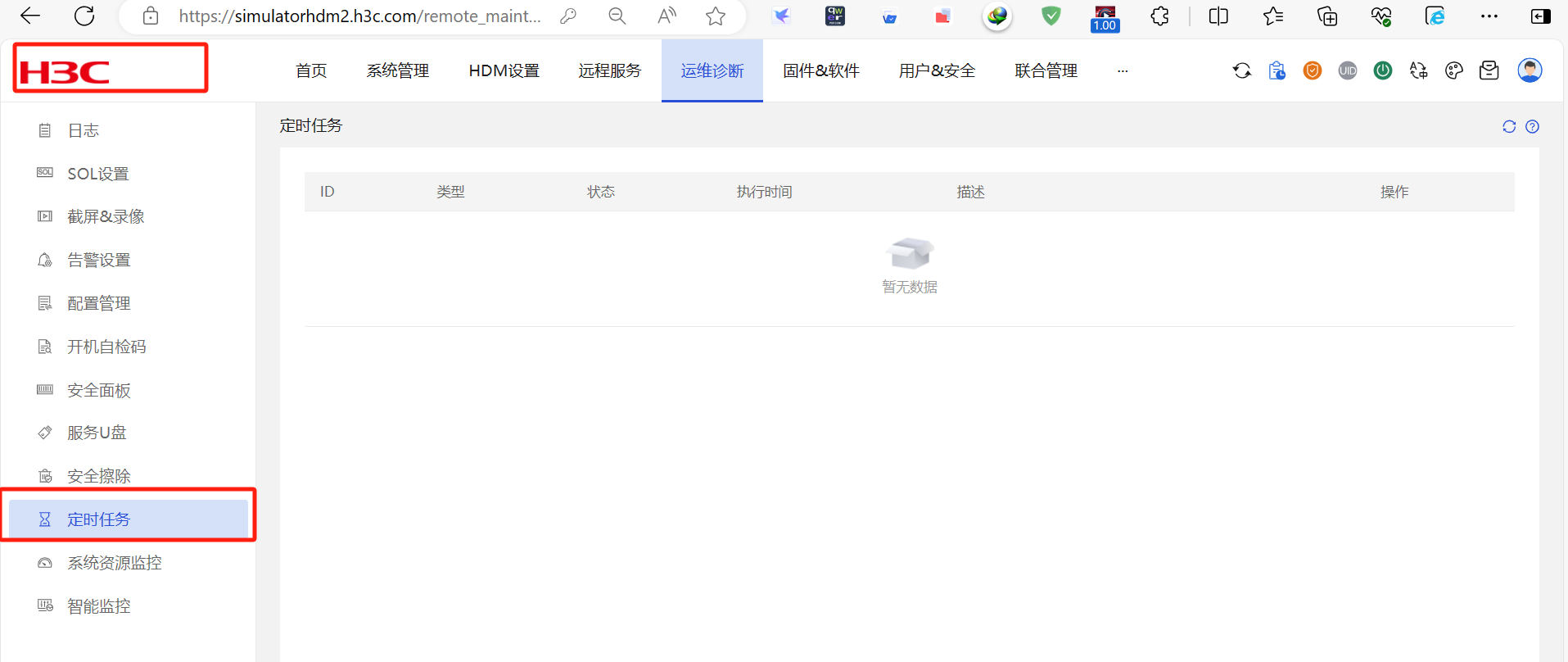Open browser collections icon
The height and width of the screenshot is (662, 1568).
(1327, 16)
